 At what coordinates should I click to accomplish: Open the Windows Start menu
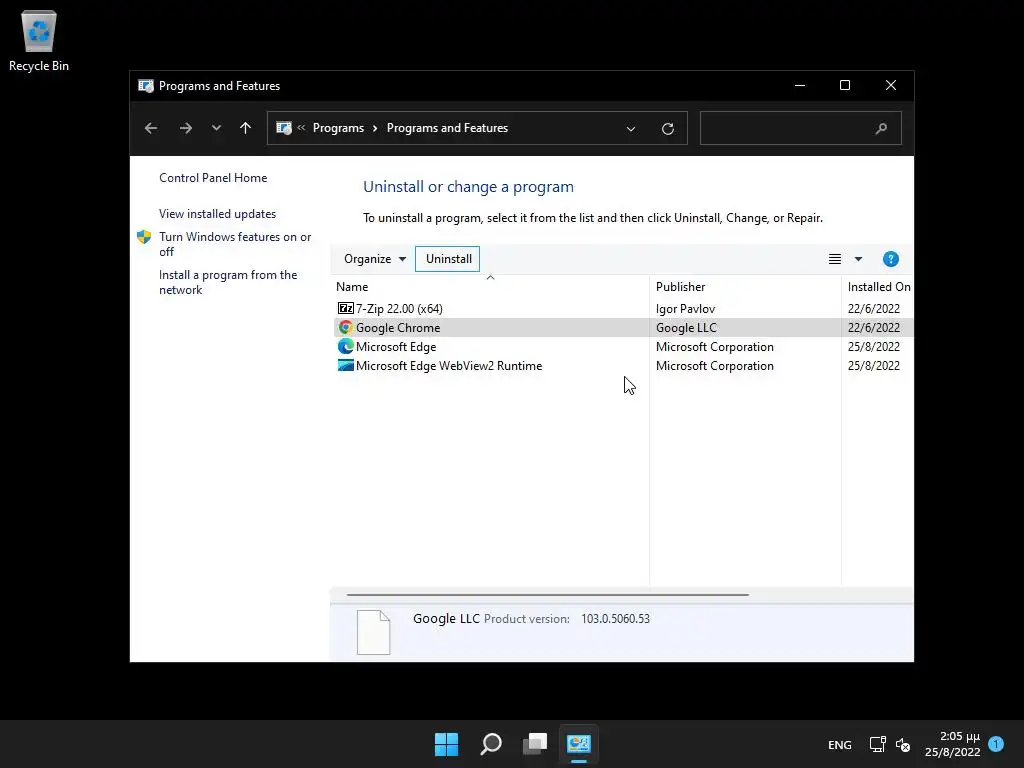pyautogui.click(x=447, y=744)
